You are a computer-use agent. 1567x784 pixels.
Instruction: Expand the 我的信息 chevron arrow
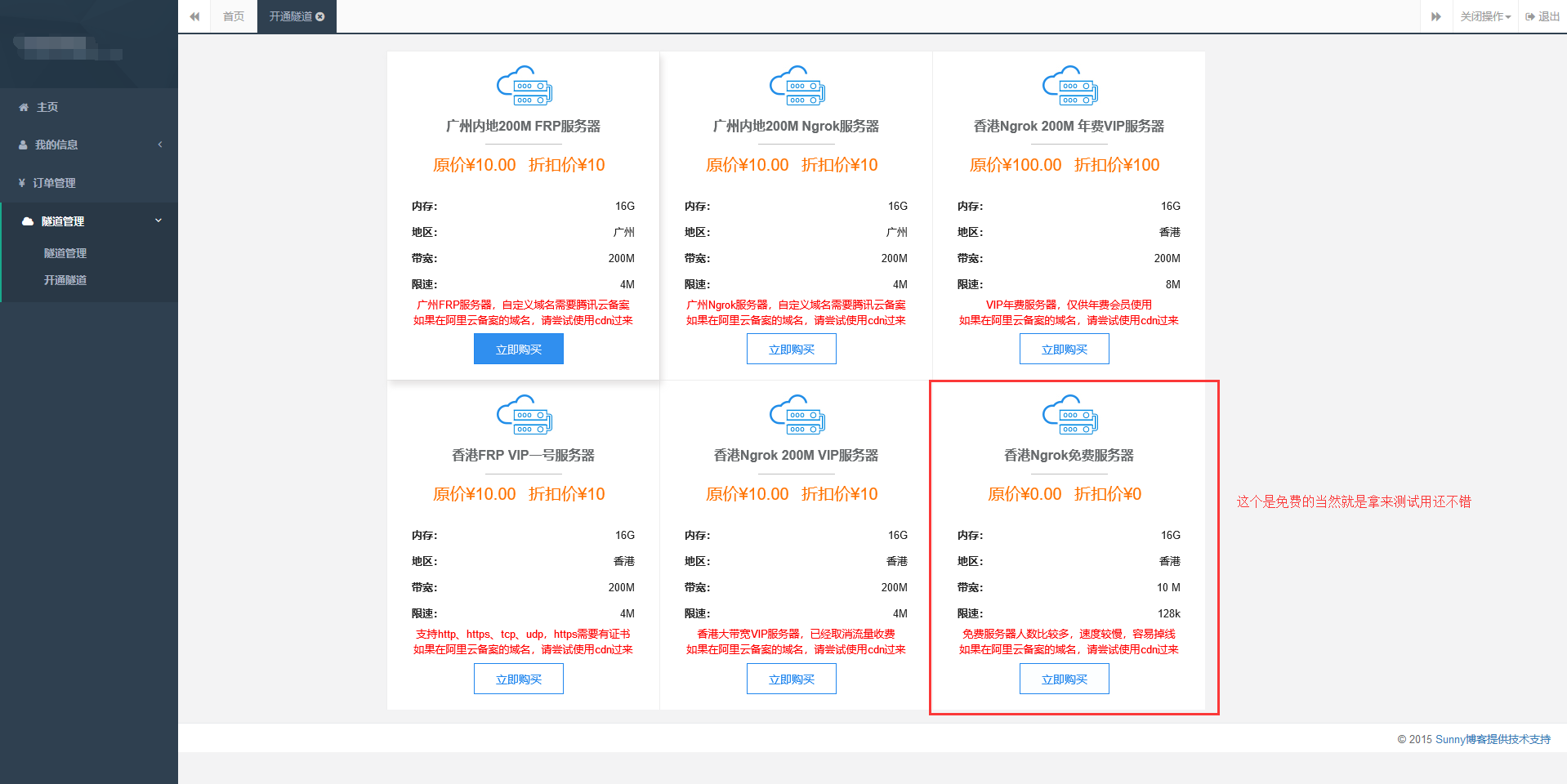click(160, 145)
